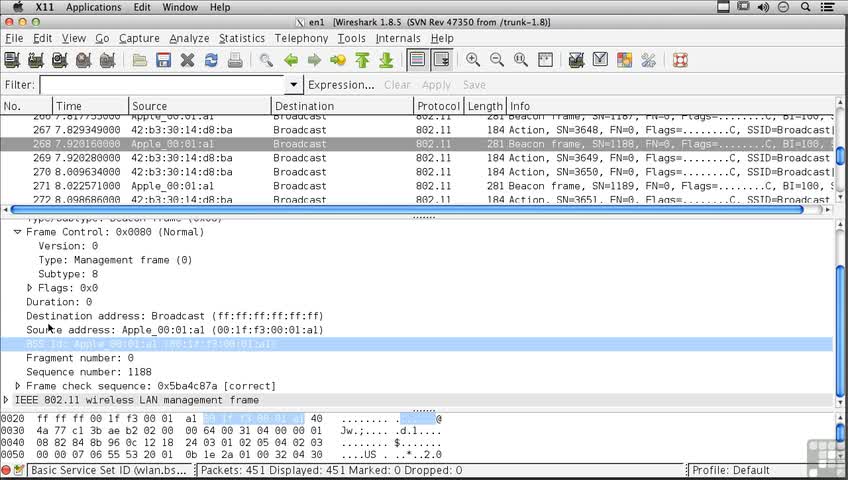This screenshot has width=848, height=480.
Task: Open the Analyze menu
Action: [189, 38]
